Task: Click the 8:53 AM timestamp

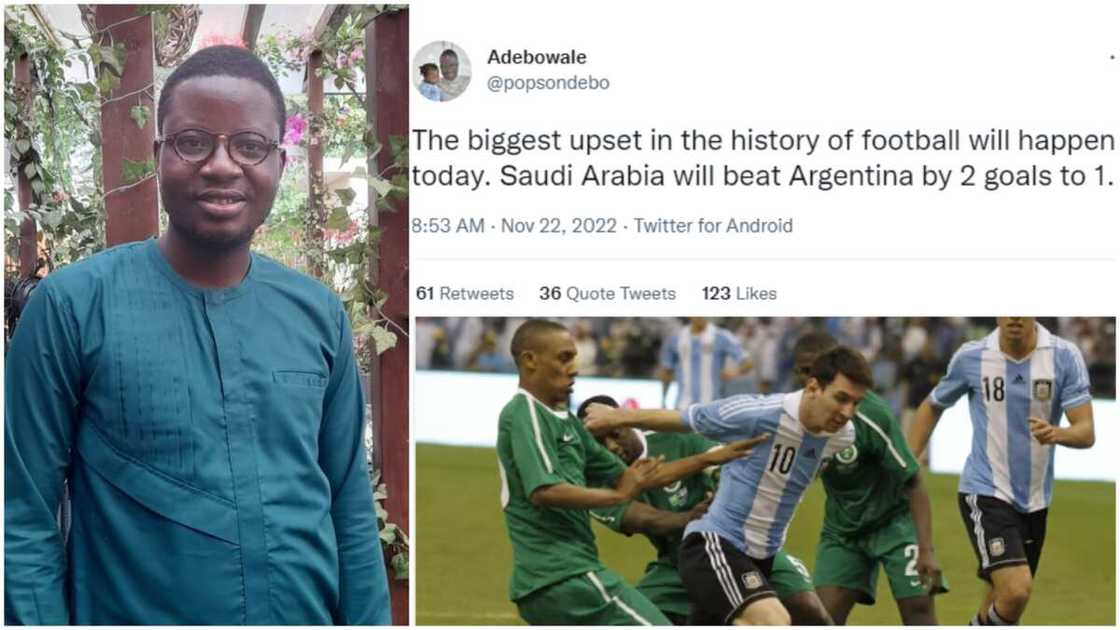Action: coord(449,226)
